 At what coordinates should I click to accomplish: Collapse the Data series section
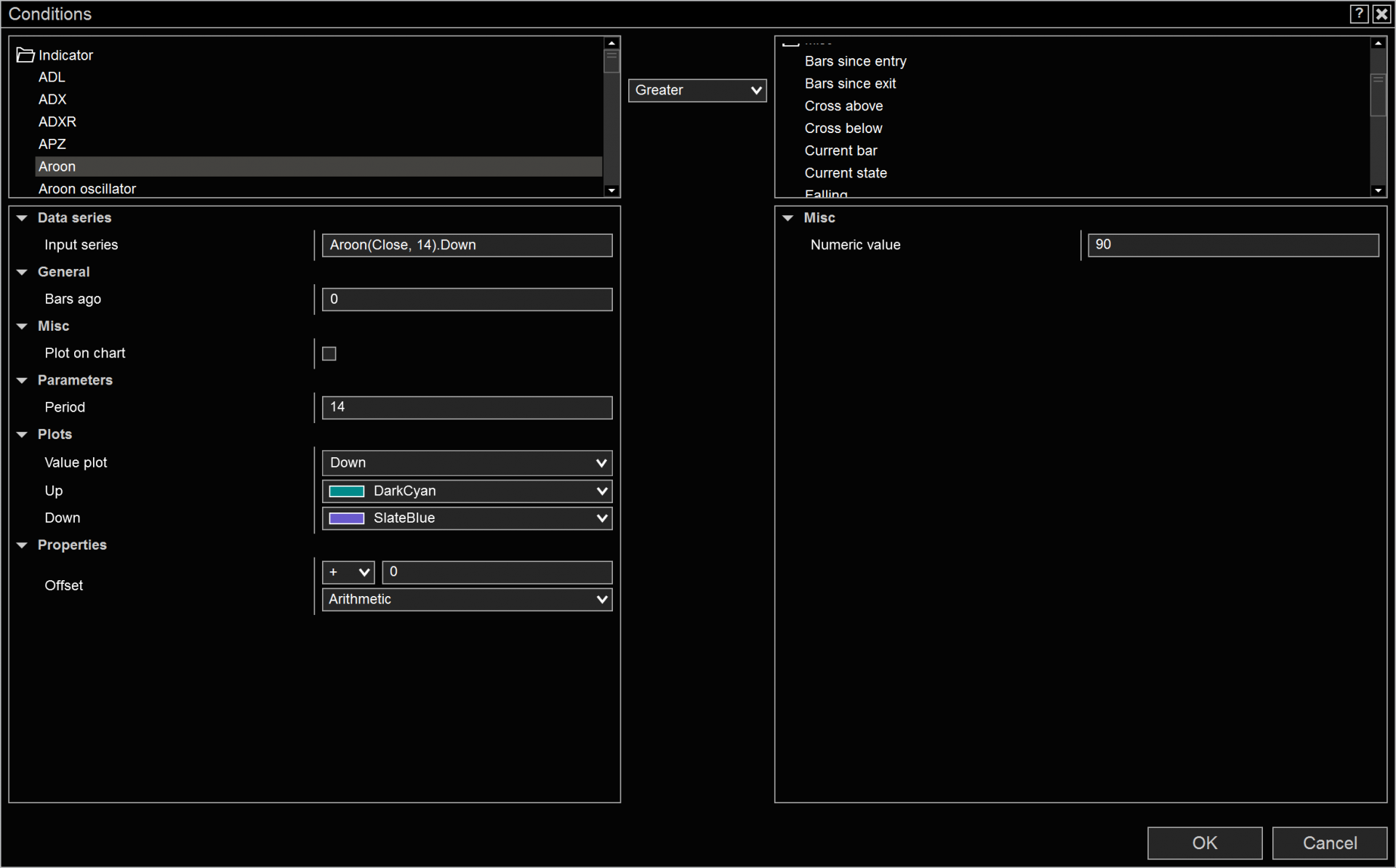tap(22, 218)
